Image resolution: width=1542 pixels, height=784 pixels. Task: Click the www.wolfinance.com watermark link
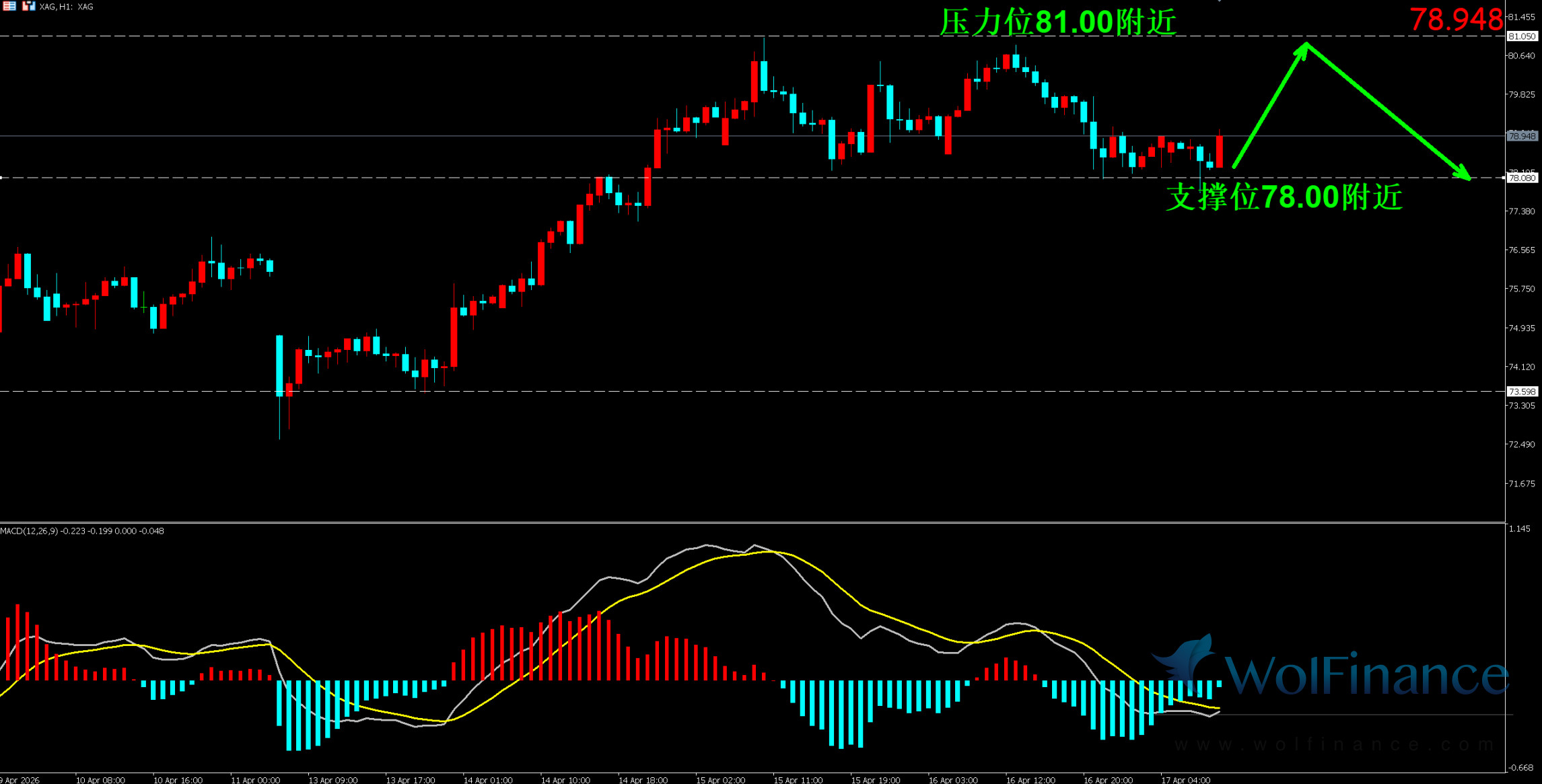point(1333,745)
